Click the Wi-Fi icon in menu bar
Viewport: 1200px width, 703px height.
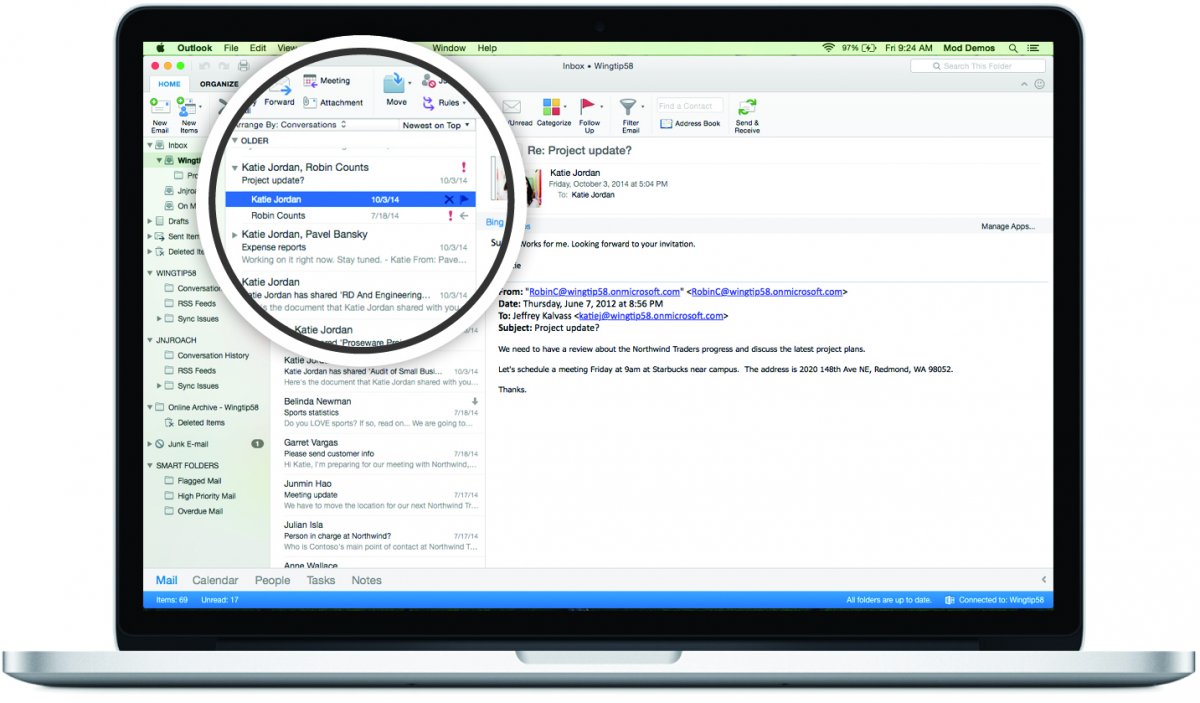828,48
